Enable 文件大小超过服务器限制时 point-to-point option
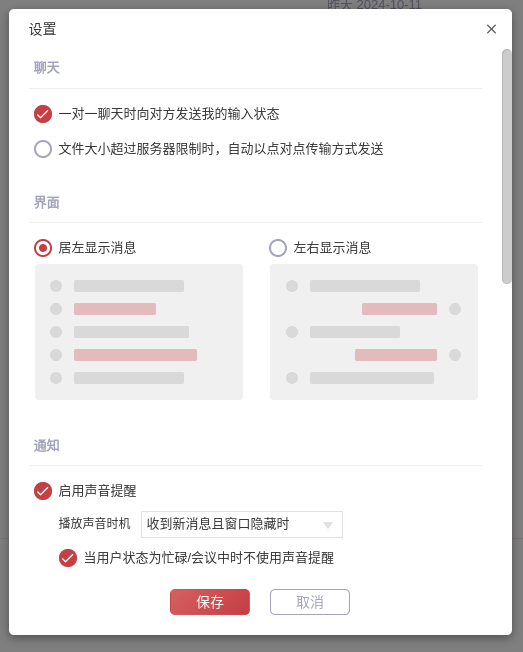 pyautogui.click(x=43, y=149)
